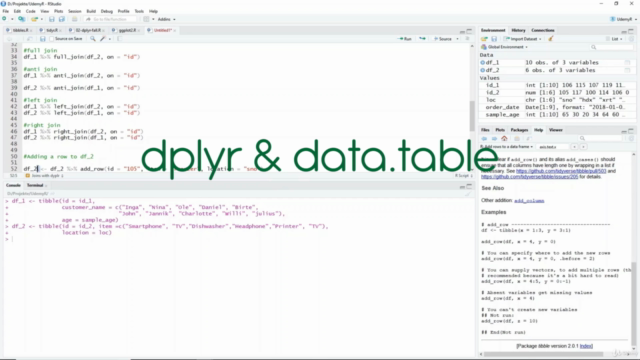Open the package Index link
The width and height of the screenshot is (640, 360).
click(x=586, y=346)
